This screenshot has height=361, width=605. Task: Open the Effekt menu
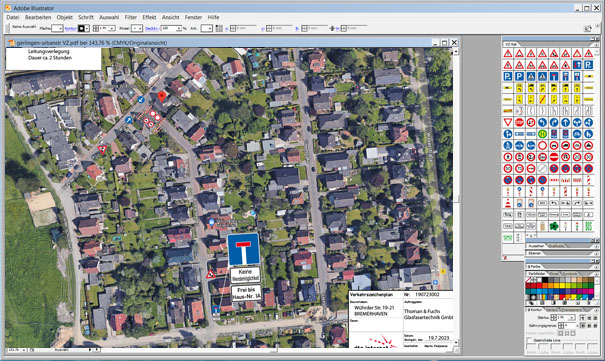tap(149, 17)
